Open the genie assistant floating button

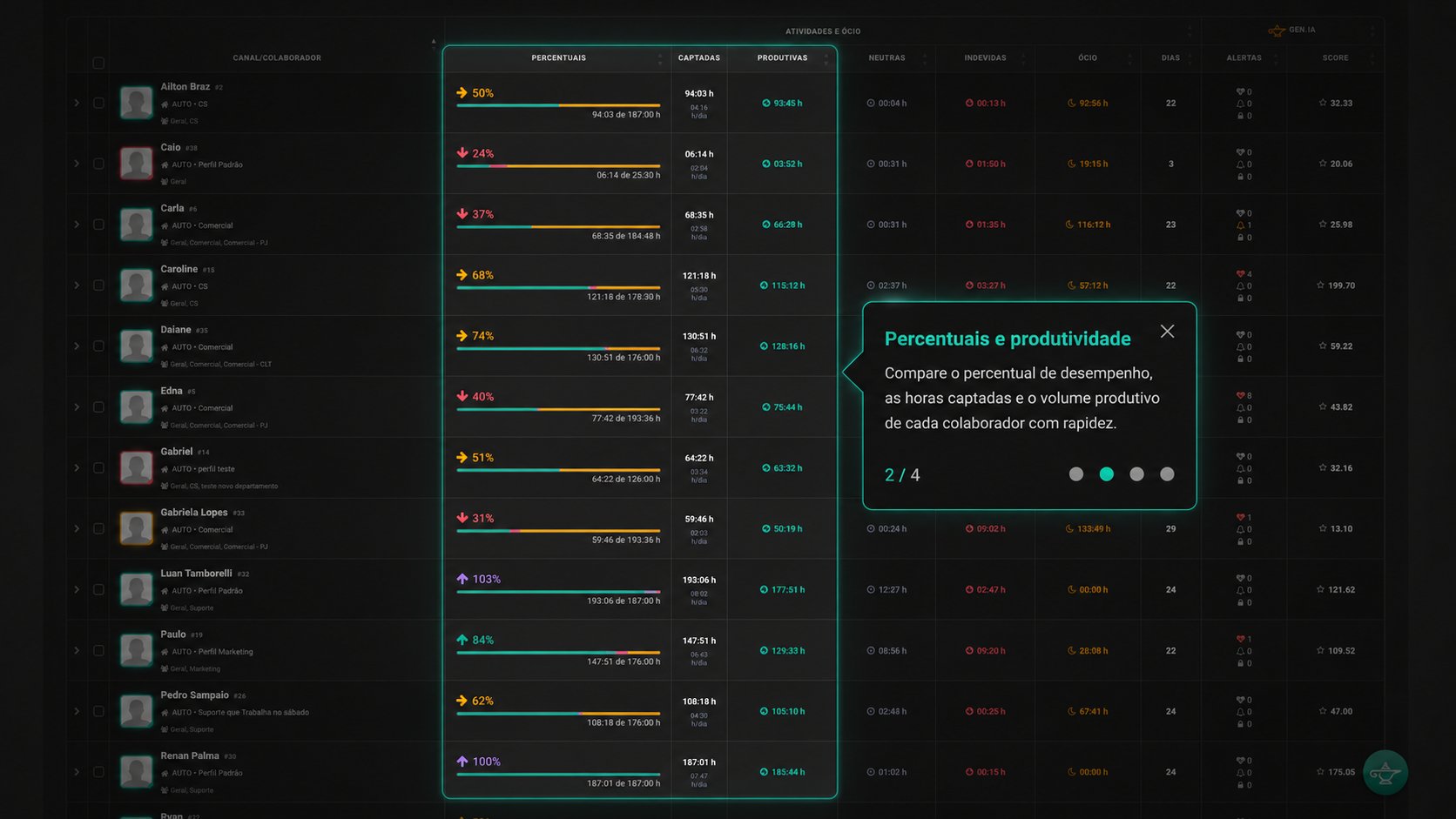pyautogui.click(x=1385, y=772)
